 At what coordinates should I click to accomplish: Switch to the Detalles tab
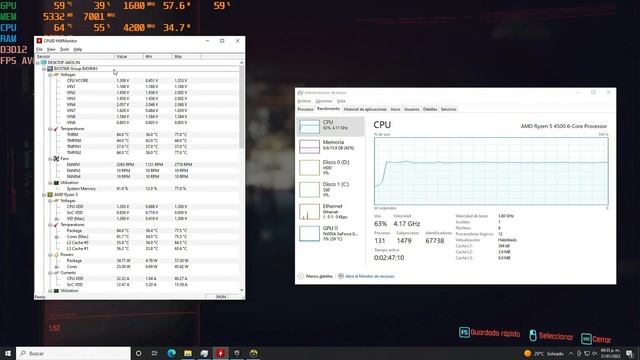coord(430,109)
